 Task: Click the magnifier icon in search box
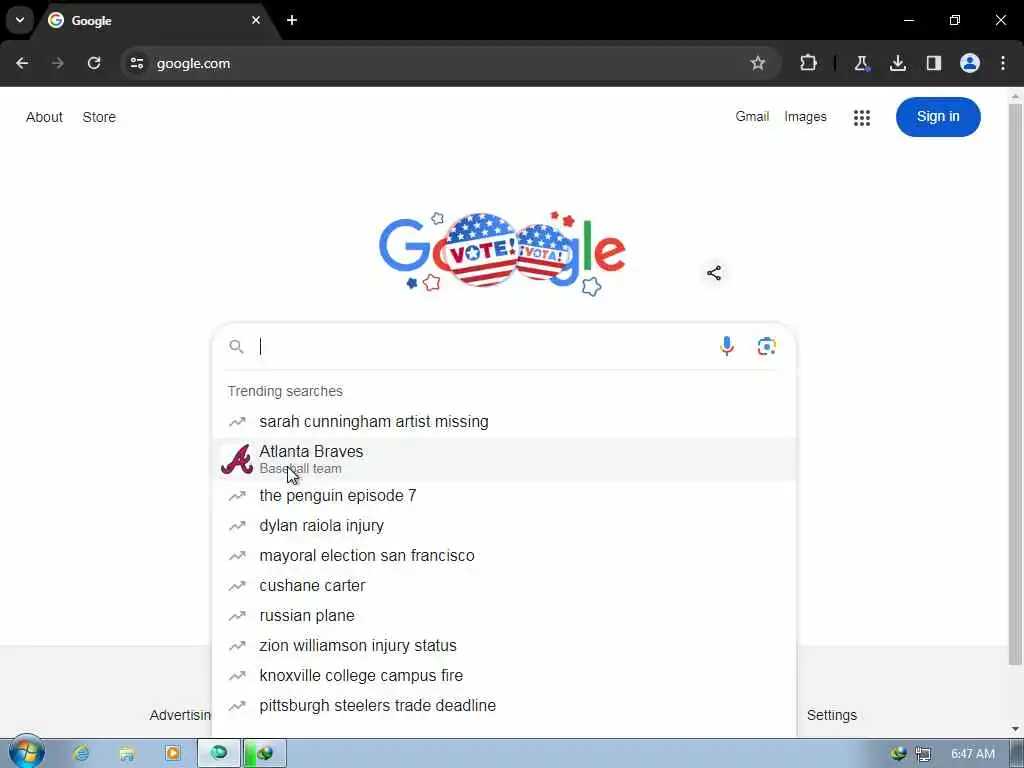tap(236, 347)
